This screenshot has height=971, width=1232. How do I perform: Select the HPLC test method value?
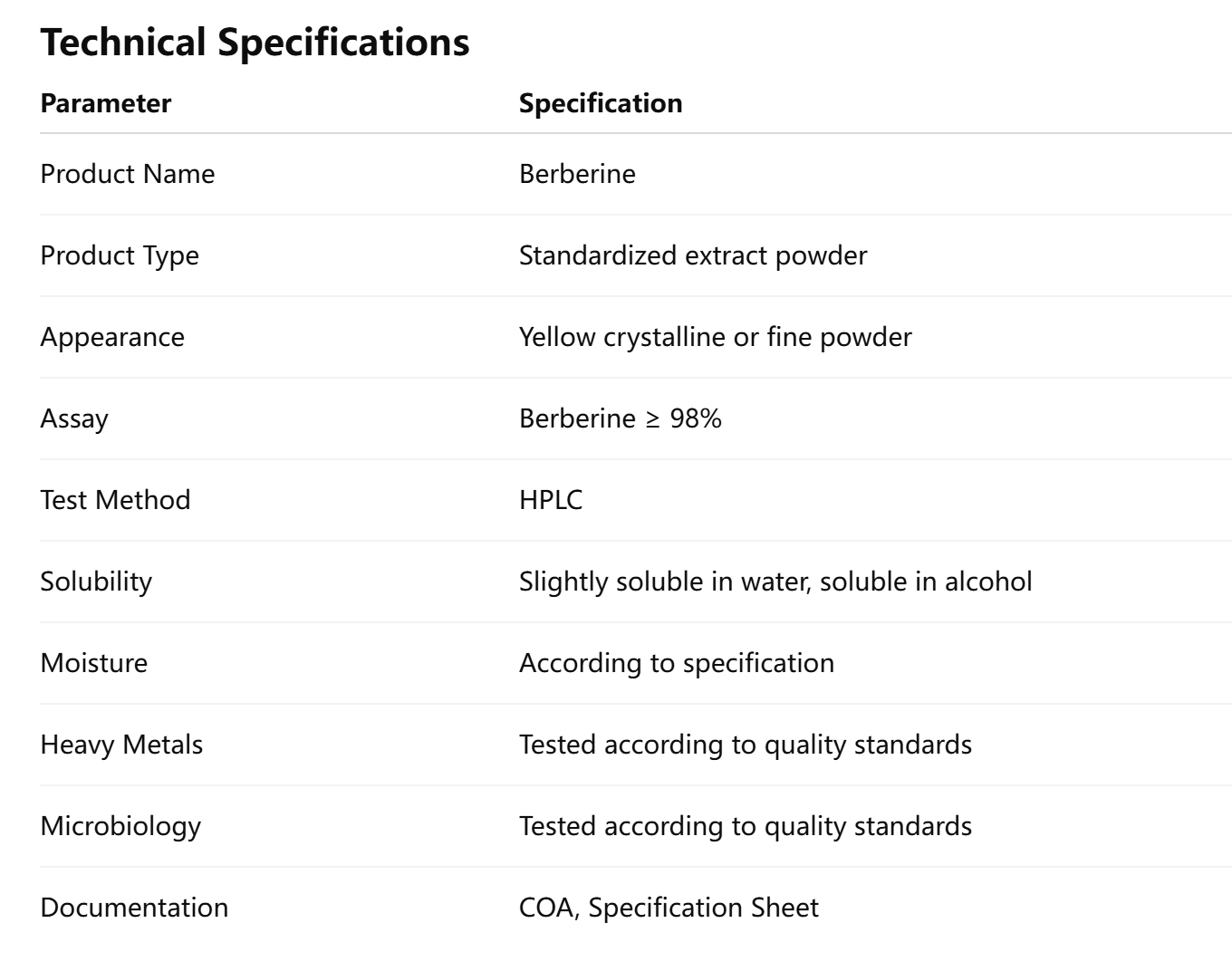pos(551,500)
